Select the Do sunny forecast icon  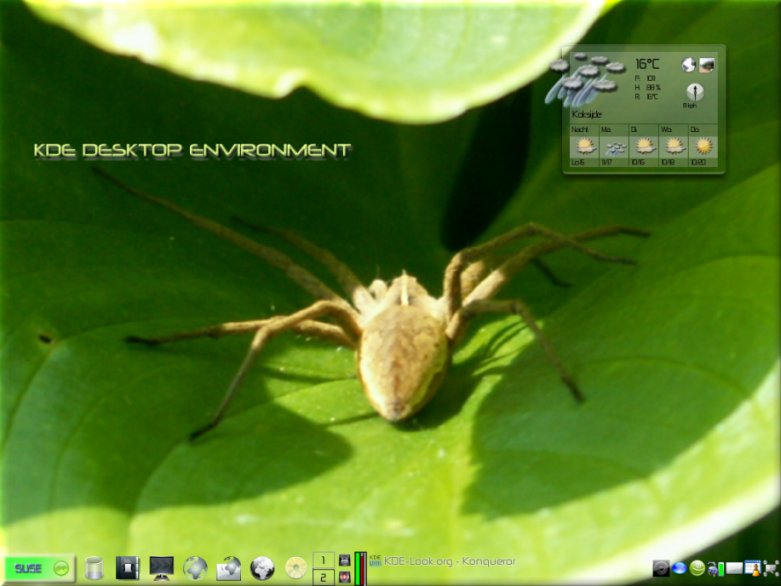[703, 146]
